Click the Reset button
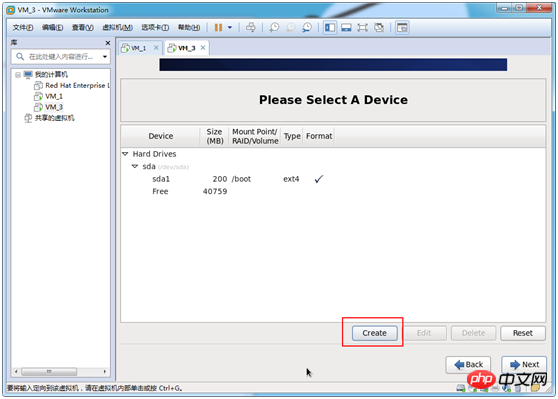Image resolution: width=558 pixels, height=399 pixels. [523, 333]
